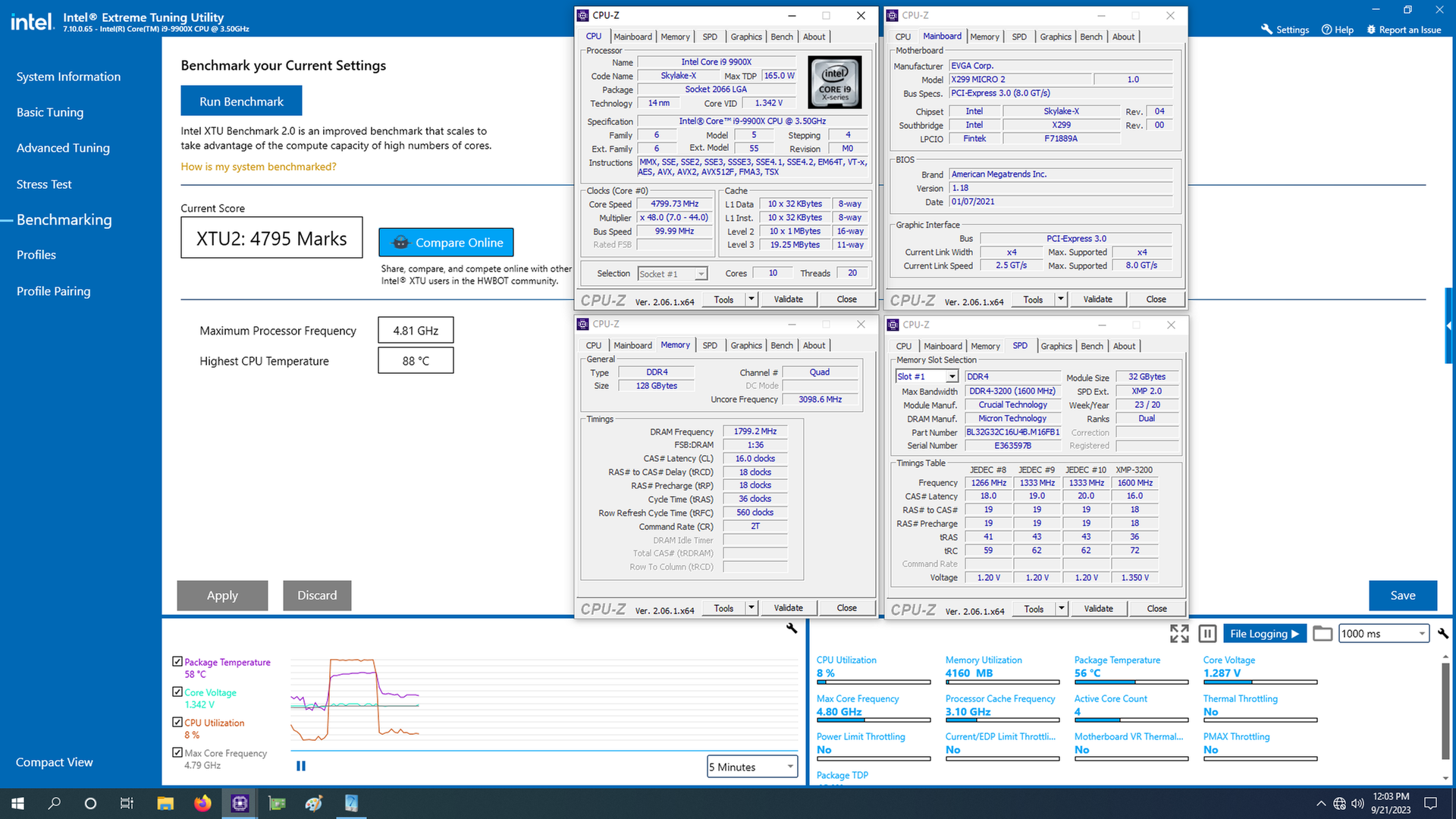This screenshot has height=819, width=1456.
Task: Uncheck Package Temperature in graph legend
Action: click(x=177, y=661)
